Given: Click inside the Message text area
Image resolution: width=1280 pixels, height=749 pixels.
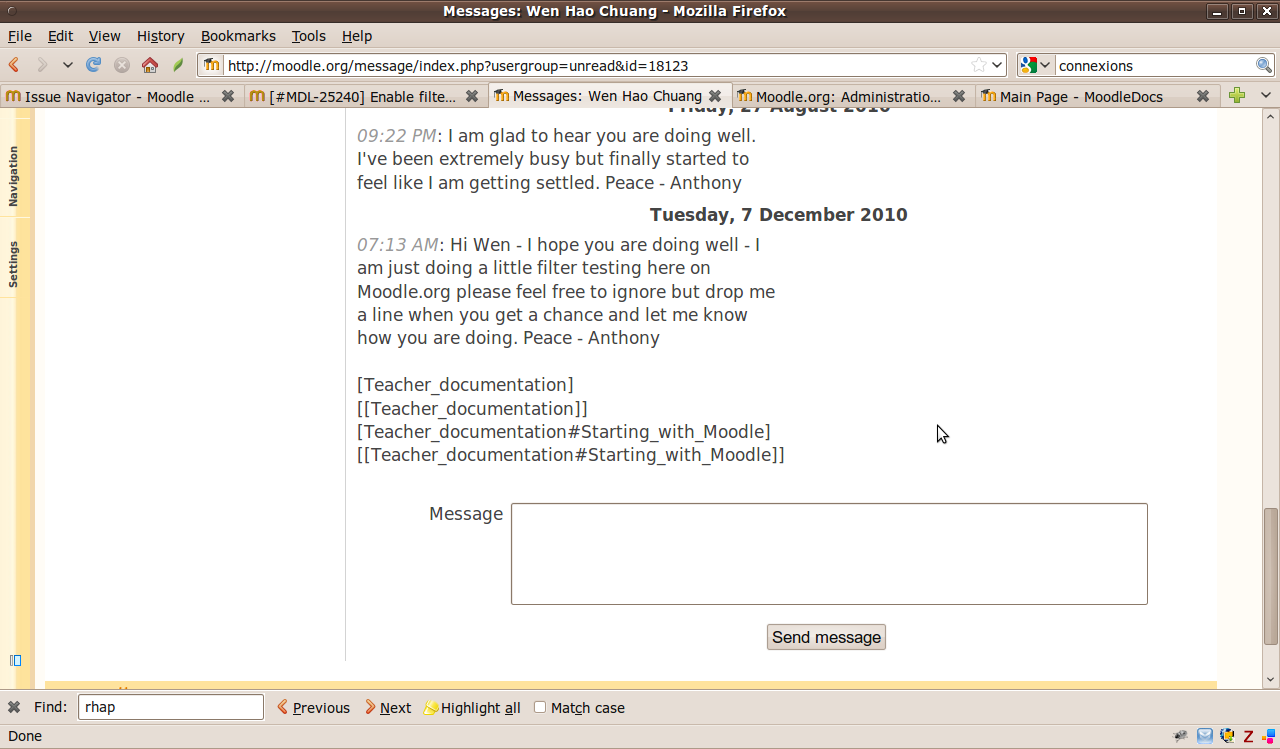Looking at the screenshot, I should pyautogui.click(x=829, y=554).
